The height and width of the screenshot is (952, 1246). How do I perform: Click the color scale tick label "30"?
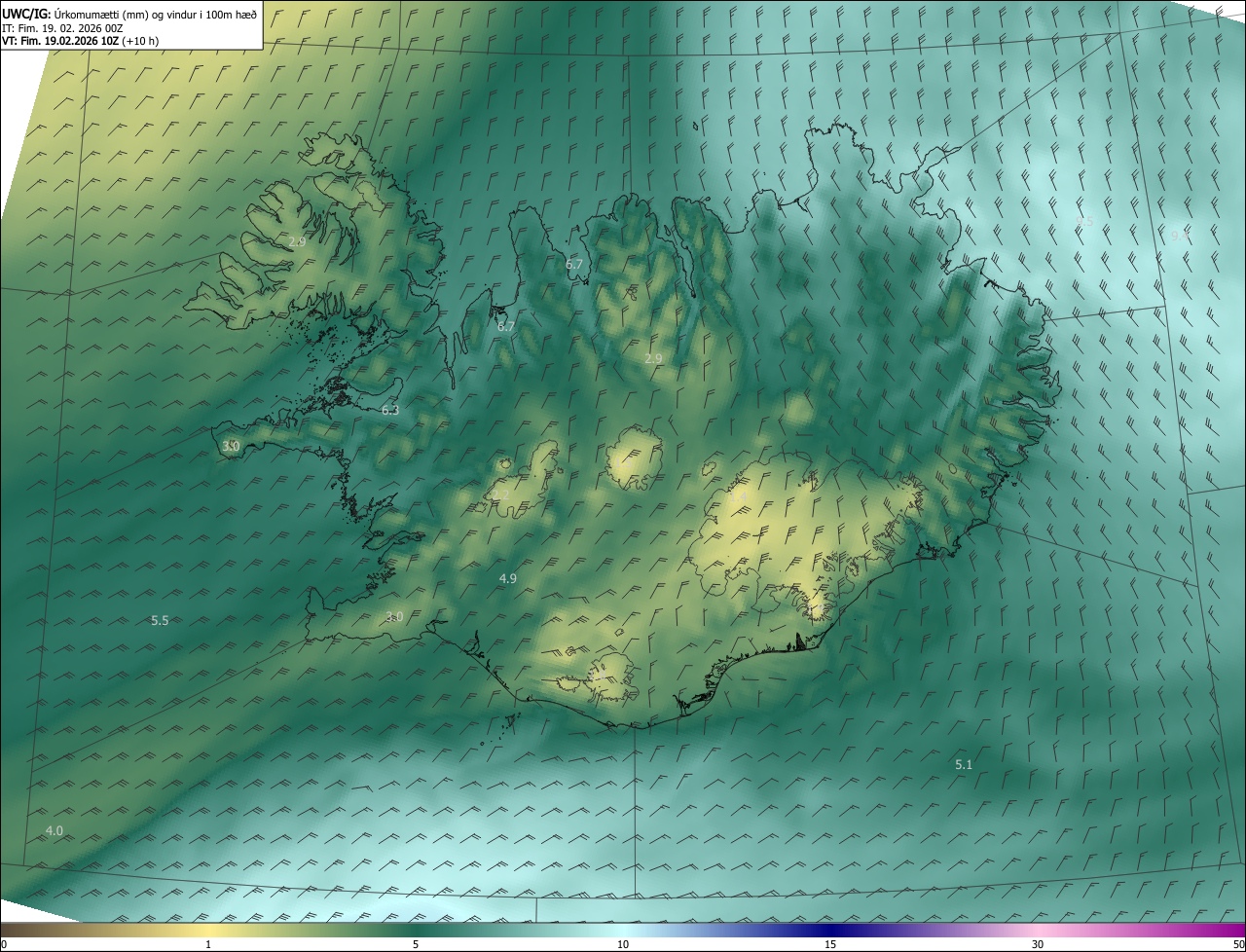[x=1038, y=944]
